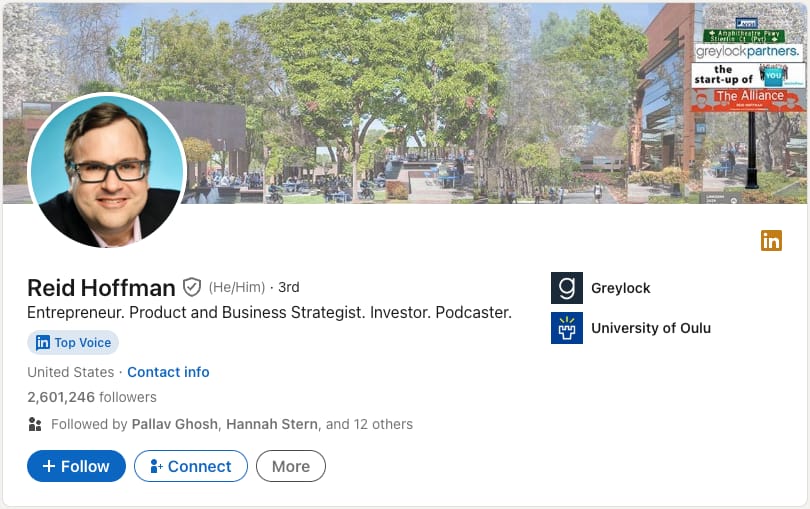Click the greylockpartners sign in banner
This screenshot has height=509, width=810.
[x=747, y=51]
